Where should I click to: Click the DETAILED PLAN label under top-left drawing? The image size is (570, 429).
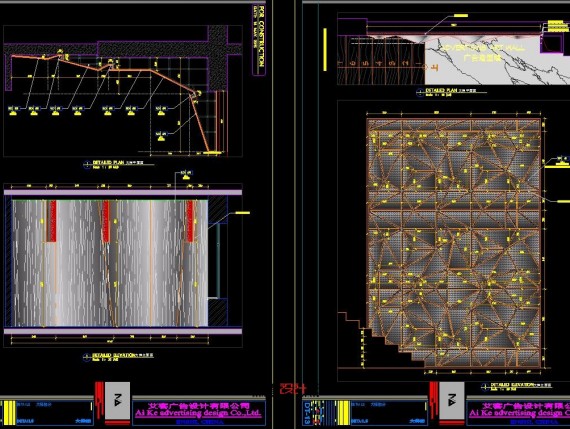[108, 163]
